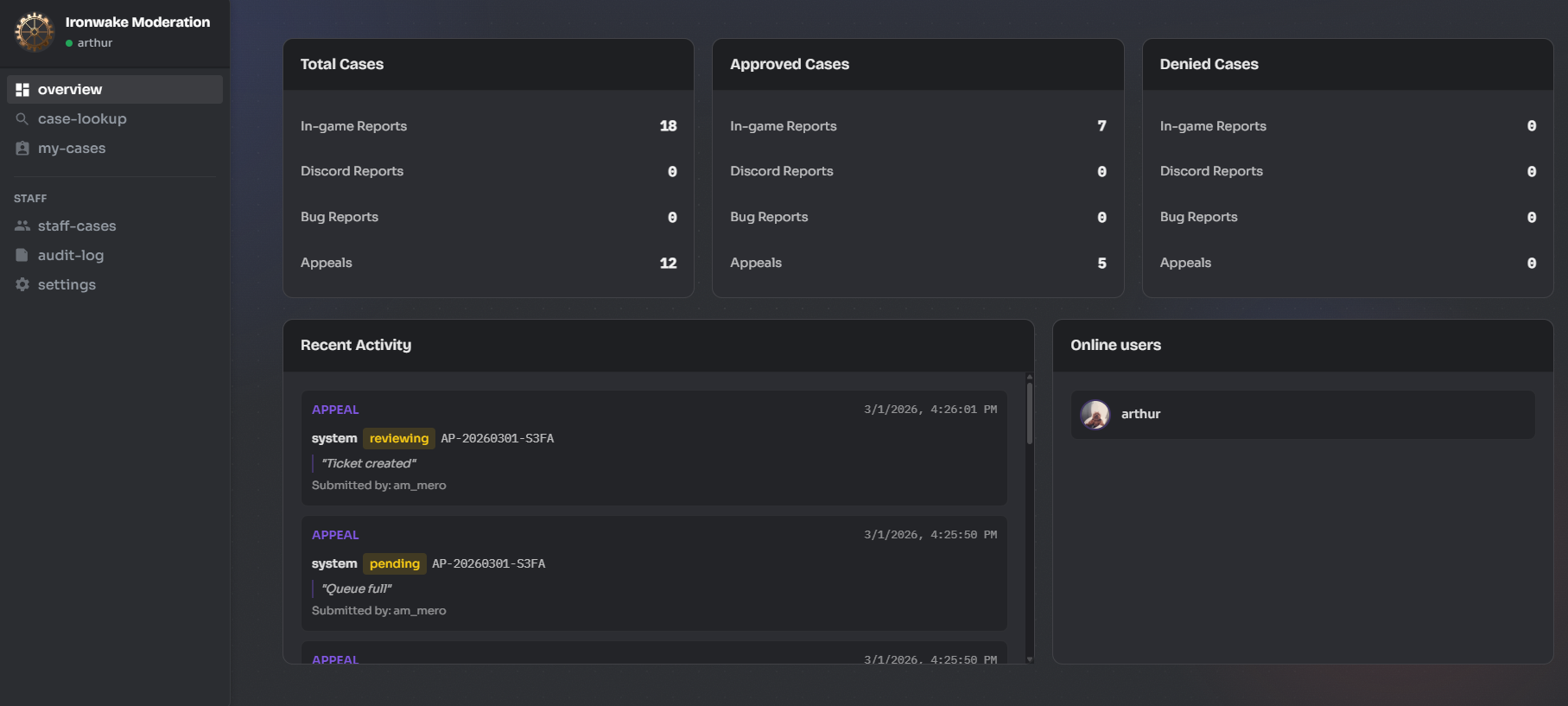Click the green online status dot
Screen dimensions: 1568x706
(69, 43)
